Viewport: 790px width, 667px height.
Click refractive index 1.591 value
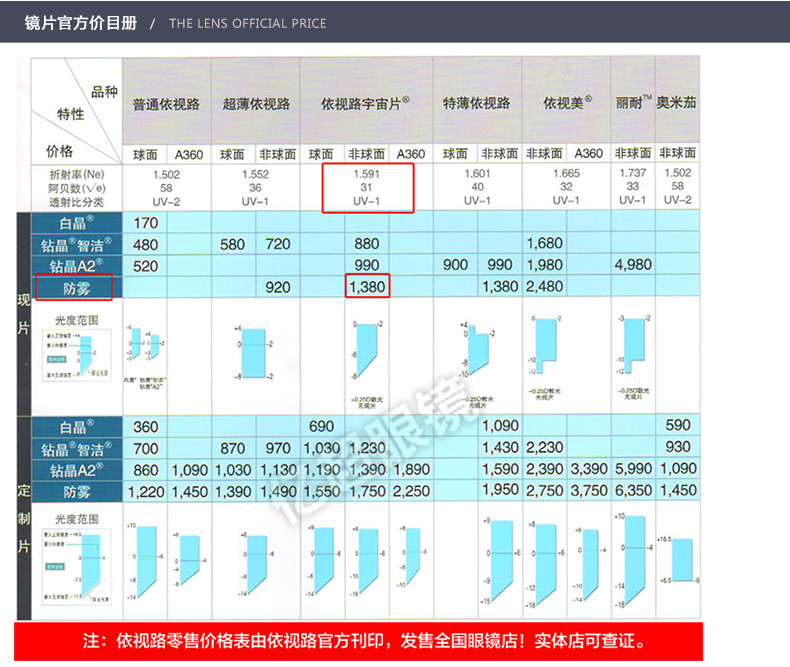pyautogui.click(x=366, y=174)
